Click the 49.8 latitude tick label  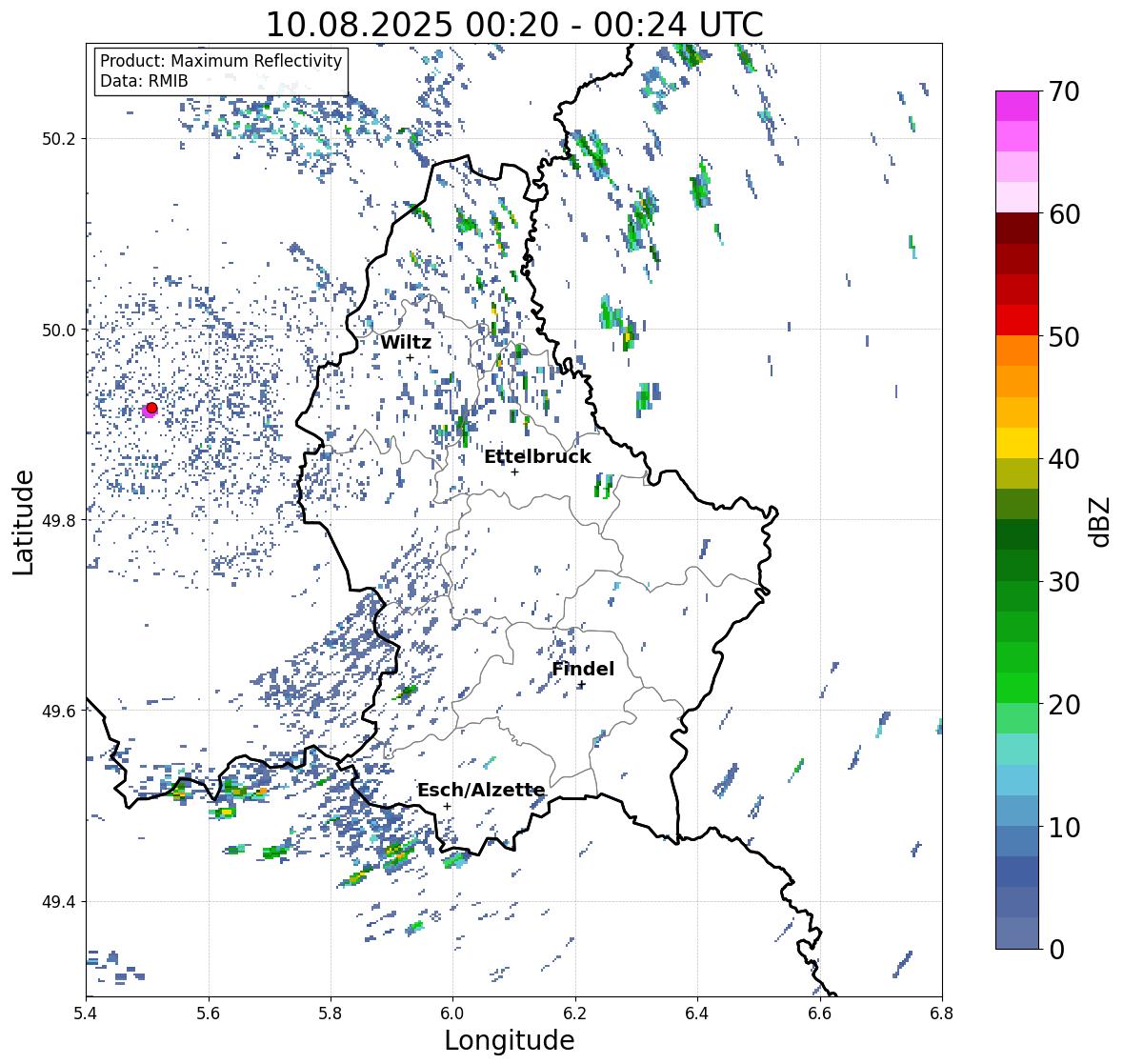click(x=58, y=520)
